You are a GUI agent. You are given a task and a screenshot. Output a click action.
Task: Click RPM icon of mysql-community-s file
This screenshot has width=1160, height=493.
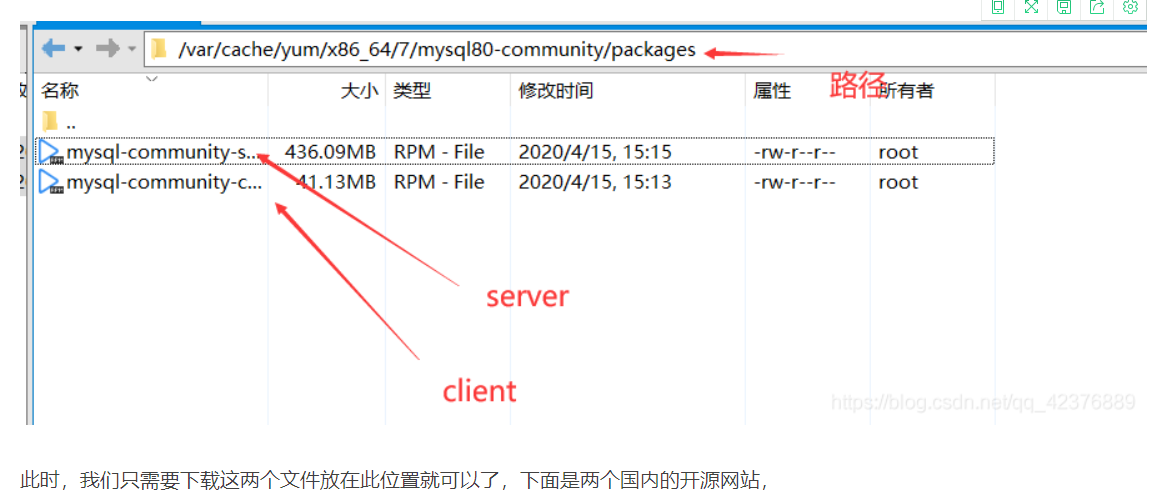(51, 153)
